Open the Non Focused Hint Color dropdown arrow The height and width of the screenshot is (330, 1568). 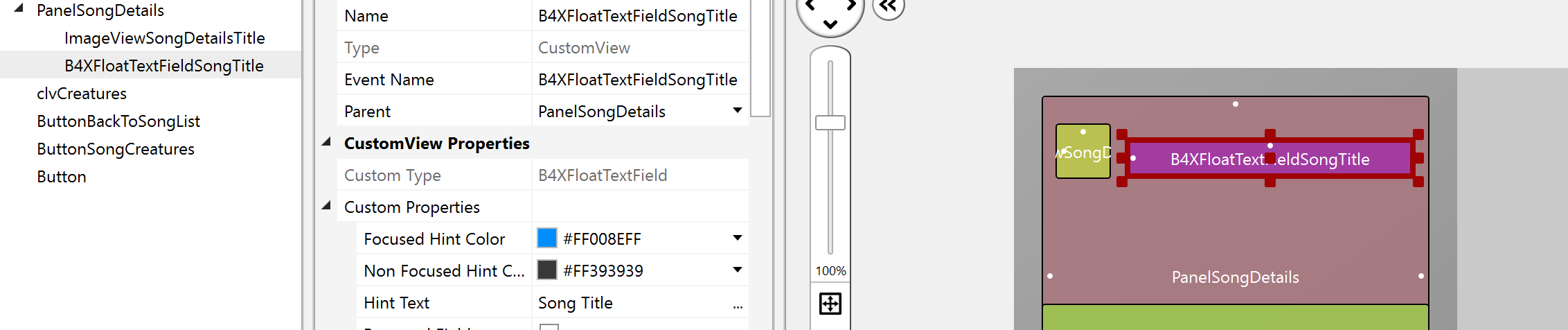pyautogui.click(x=738, y=270)
